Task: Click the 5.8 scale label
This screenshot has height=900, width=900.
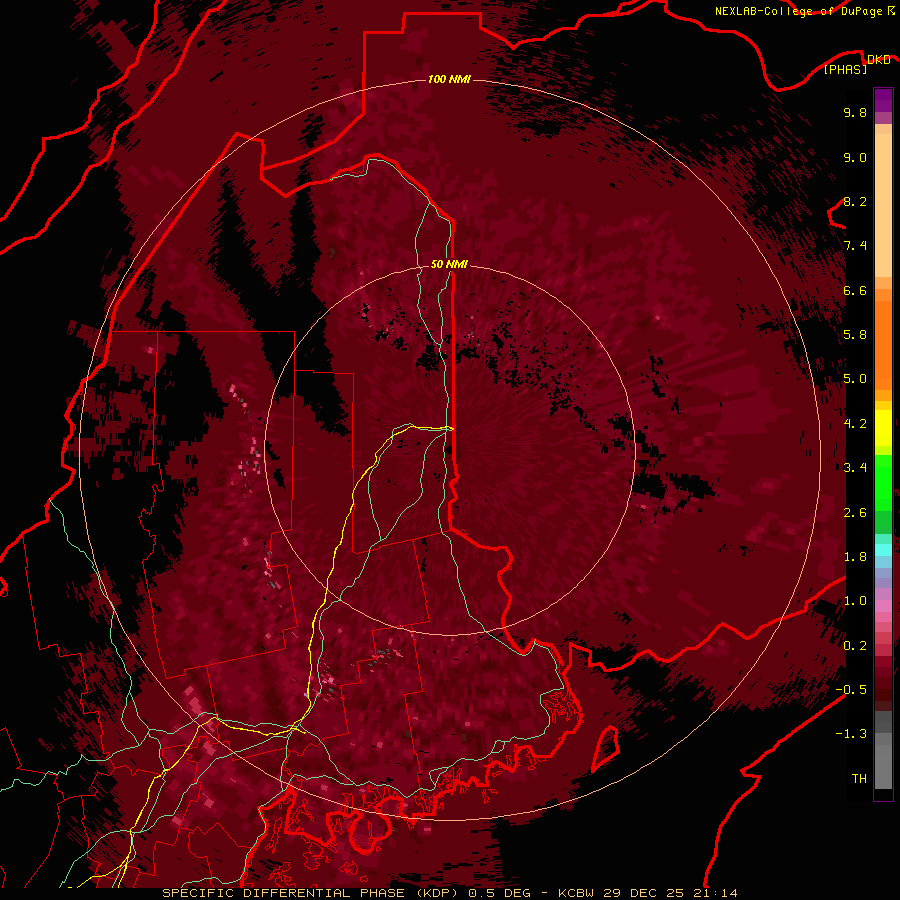Action: (x=855, y=334)
